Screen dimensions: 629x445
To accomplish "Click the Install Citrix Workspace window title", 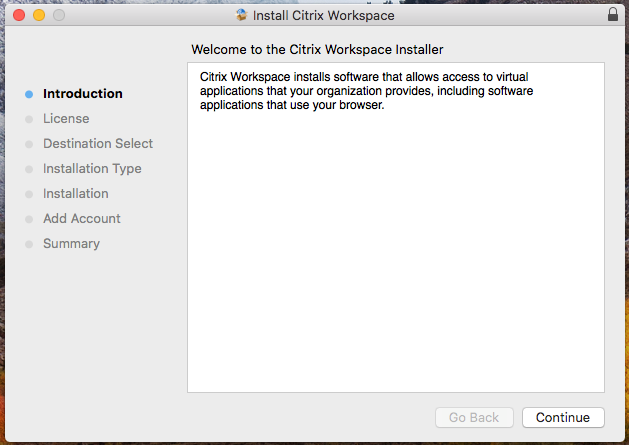I will pyautogui.click(x=323, y=15).
